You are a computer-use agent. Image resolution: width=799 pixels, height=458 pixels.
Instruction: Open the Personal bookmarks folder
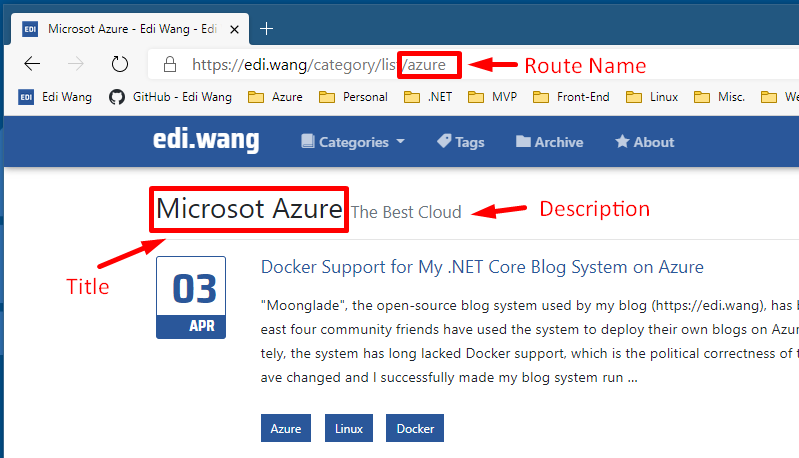pos(353,97)
